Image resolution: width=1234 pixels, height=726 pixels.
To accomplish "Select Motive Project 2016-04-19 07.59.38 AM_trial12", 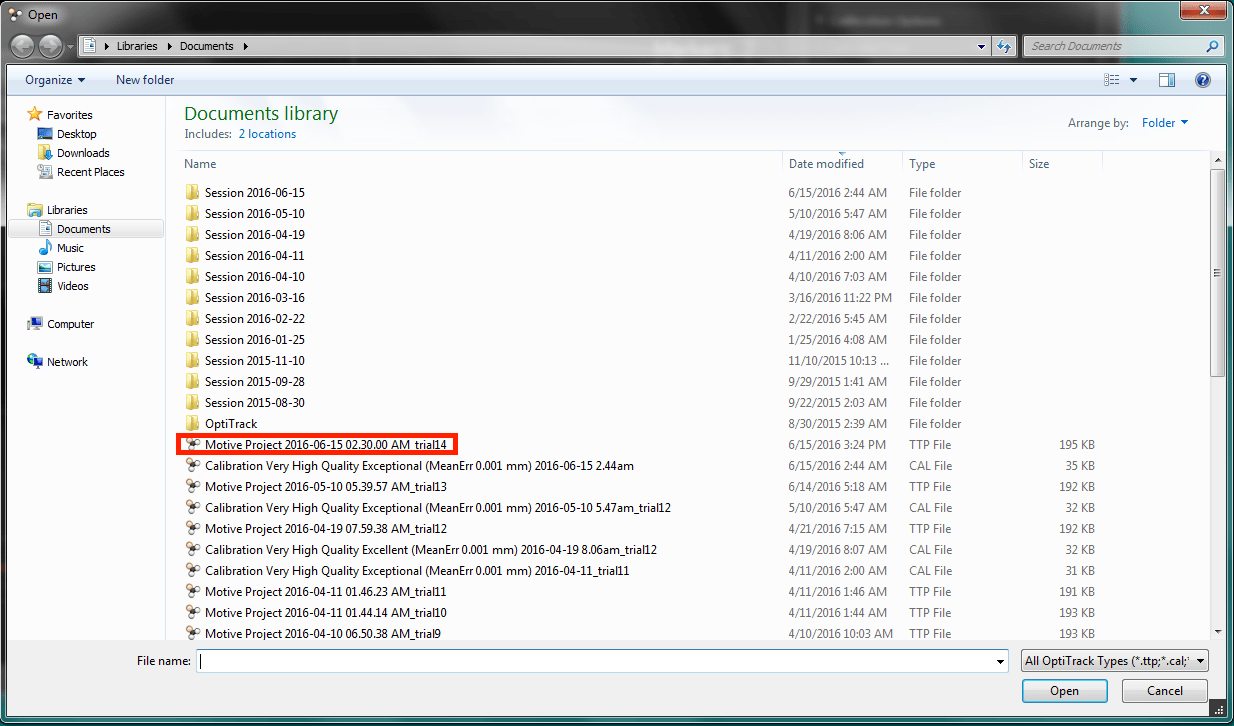I will click(326, 528).
